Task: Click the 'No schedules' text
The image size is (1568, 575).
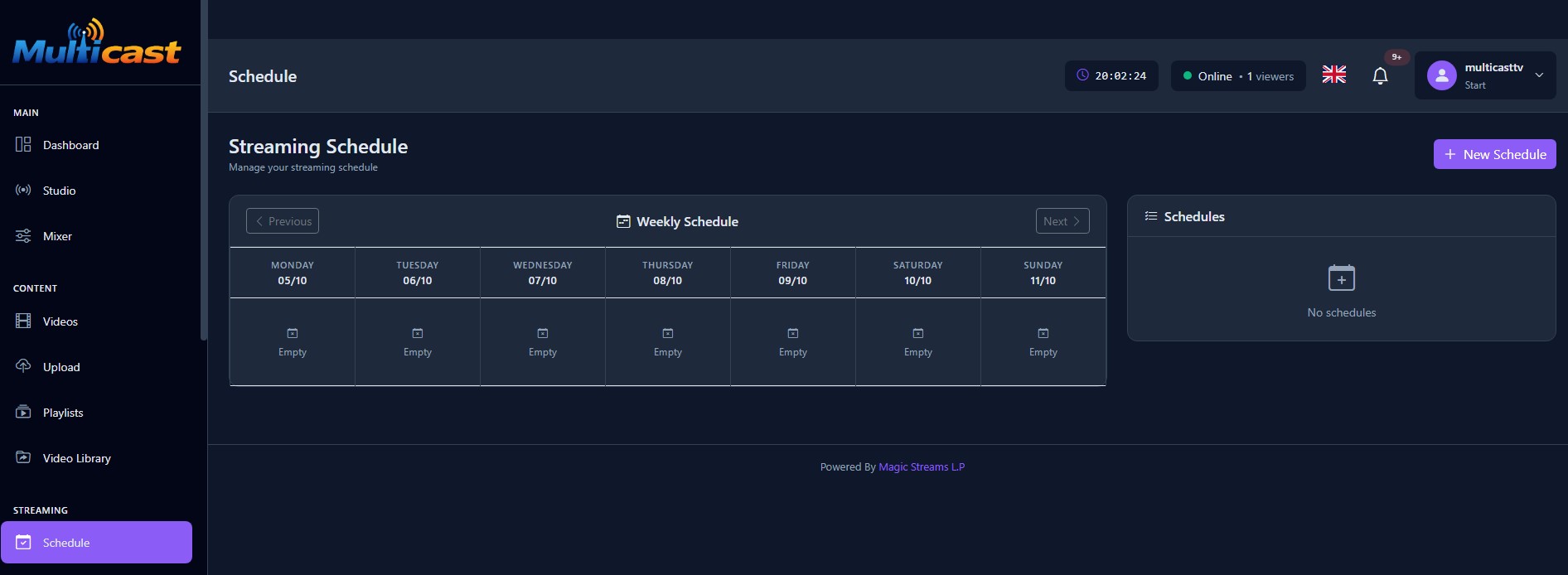Action: point(1342,312)
